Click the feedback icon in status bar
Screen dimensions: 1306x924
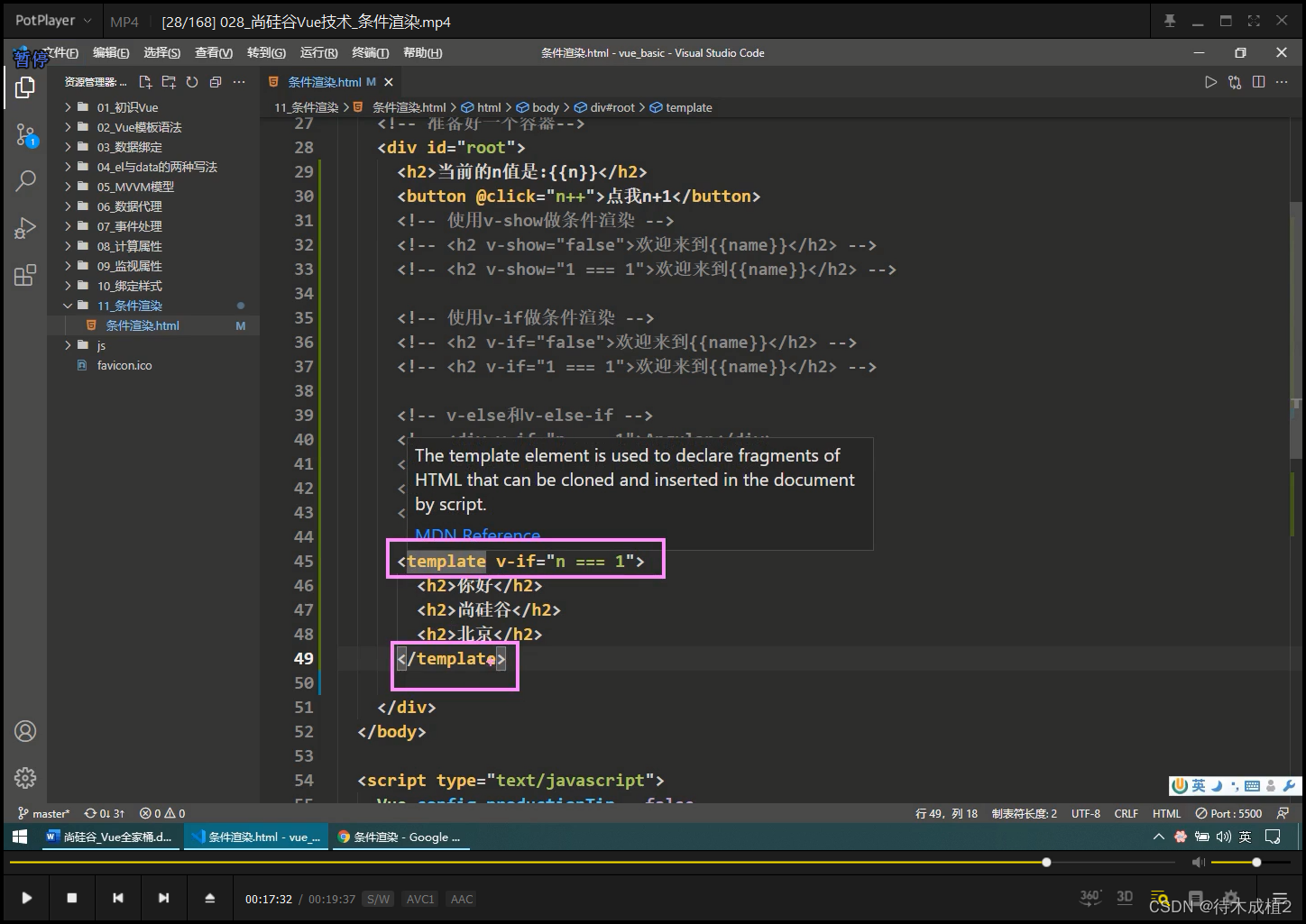(1283, 813)
